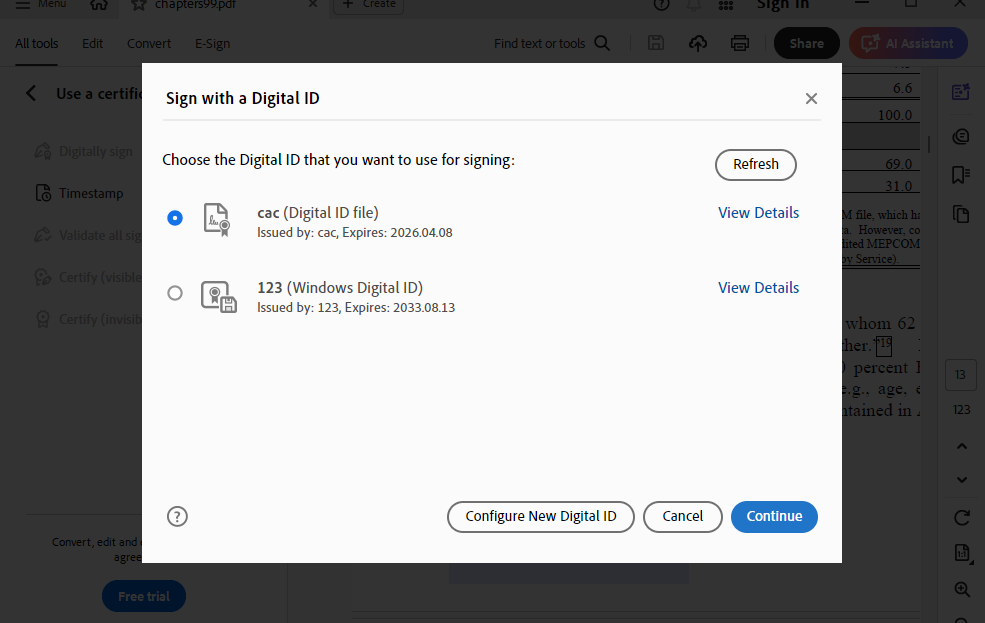This screenshot has width=985, height=623.
Task: Zoom in on the document
Action: [961, 590]
